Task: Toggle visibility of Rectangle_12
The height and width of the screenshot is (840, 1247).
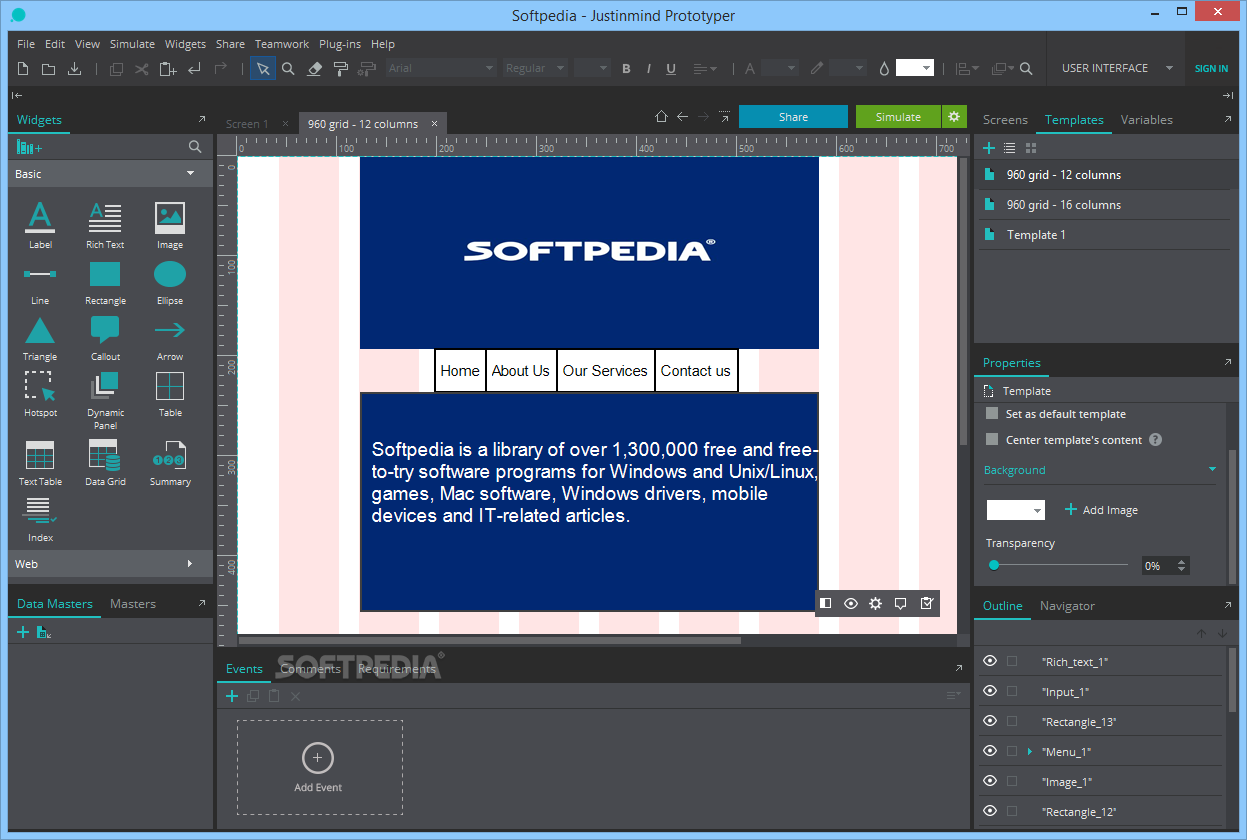Action: pyautogui.click(x=990, y=811)
